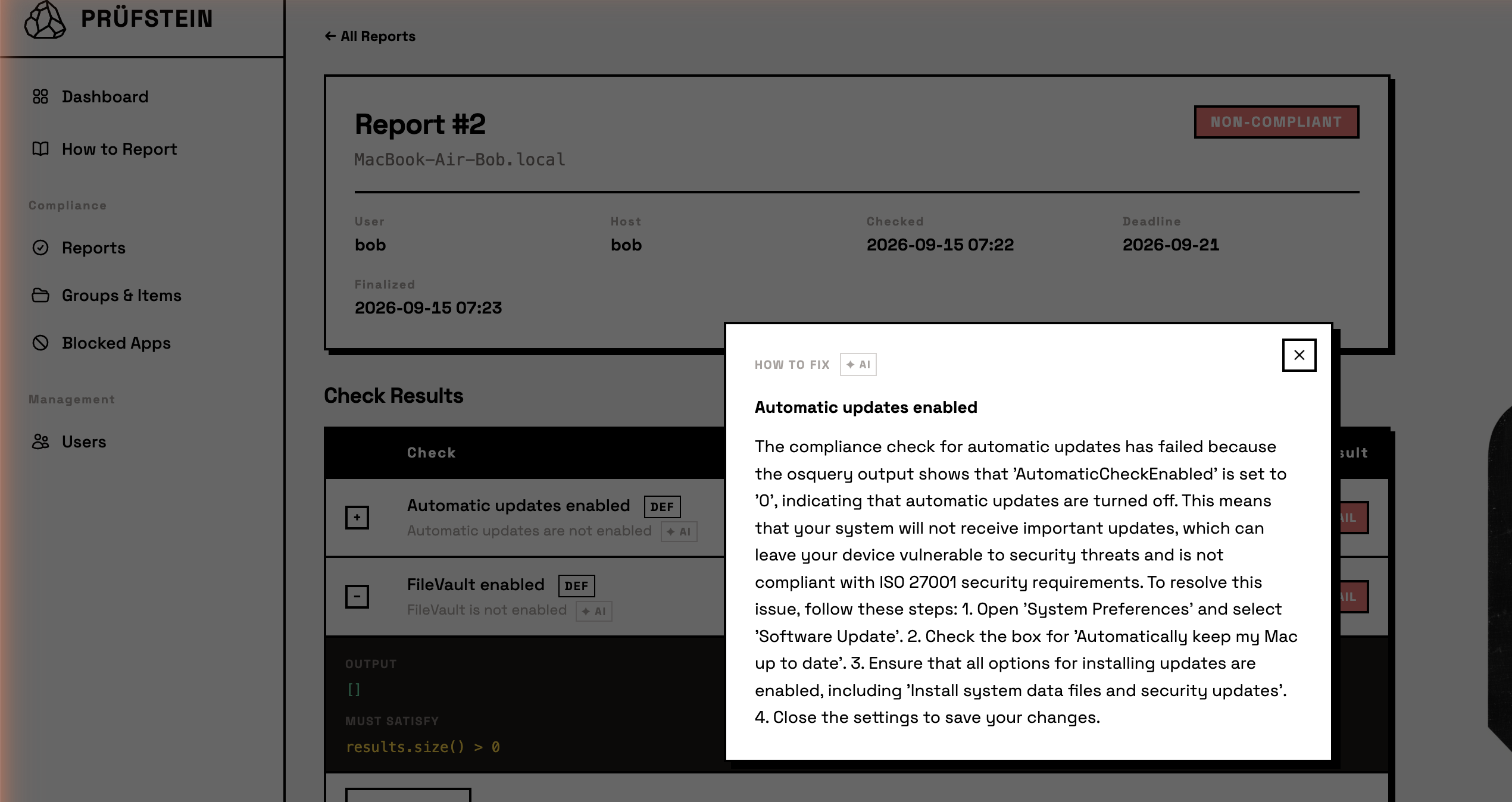Click Automatic updates enabled dialog title
The height and width of the screenshot is (802, 1512).
pos(866,408)
